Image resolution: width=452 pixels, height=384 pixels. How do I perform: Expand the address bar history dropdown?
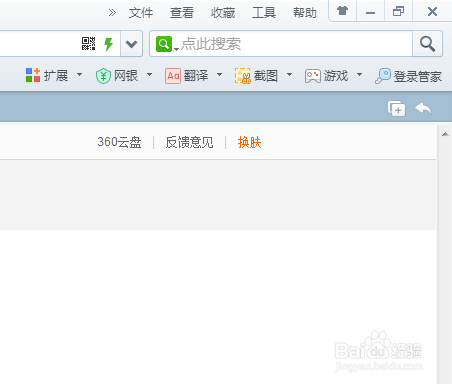click(x=132, y=44)
